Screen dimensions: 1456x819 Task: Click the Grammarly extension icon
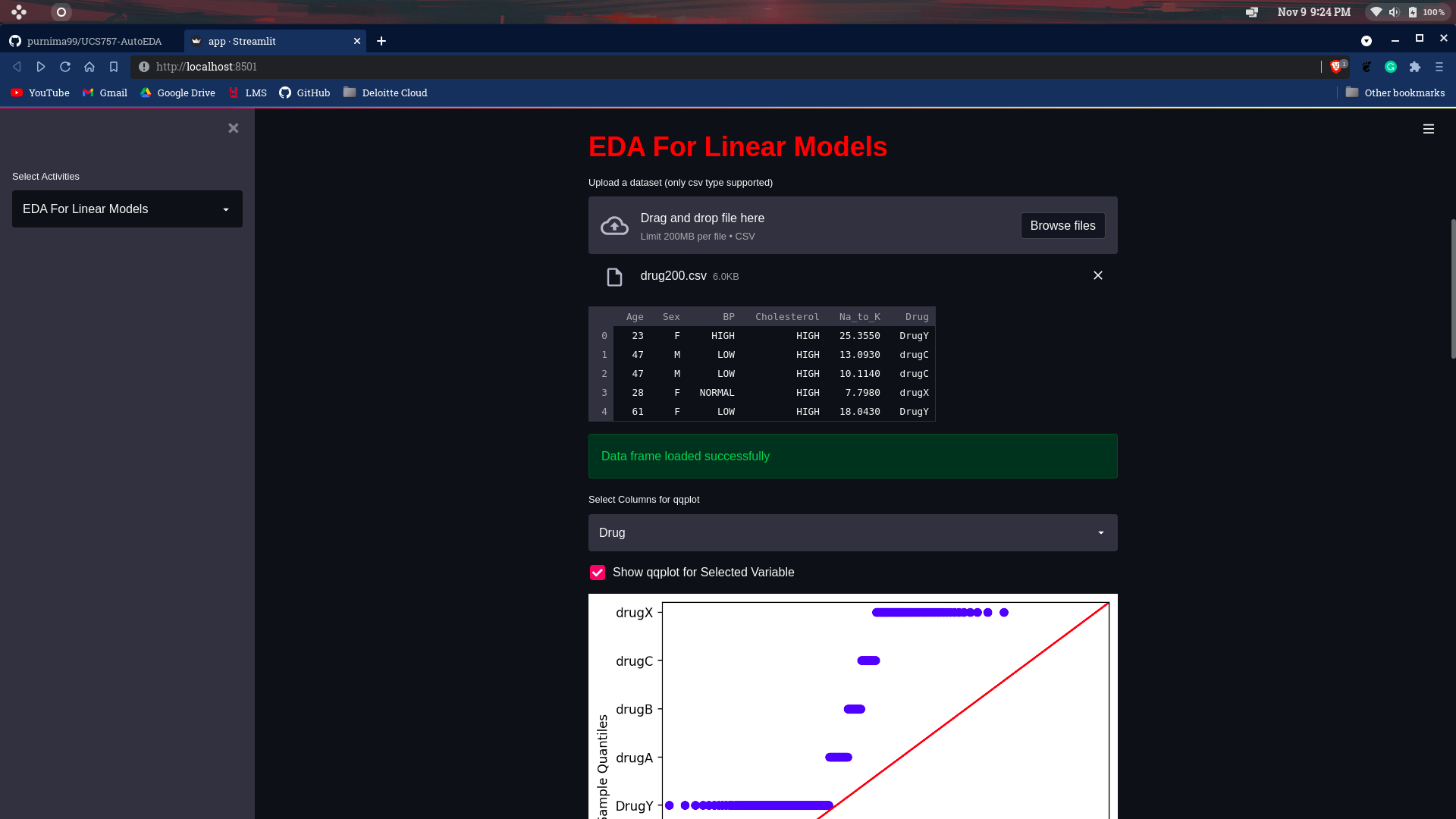point(1391,67)
